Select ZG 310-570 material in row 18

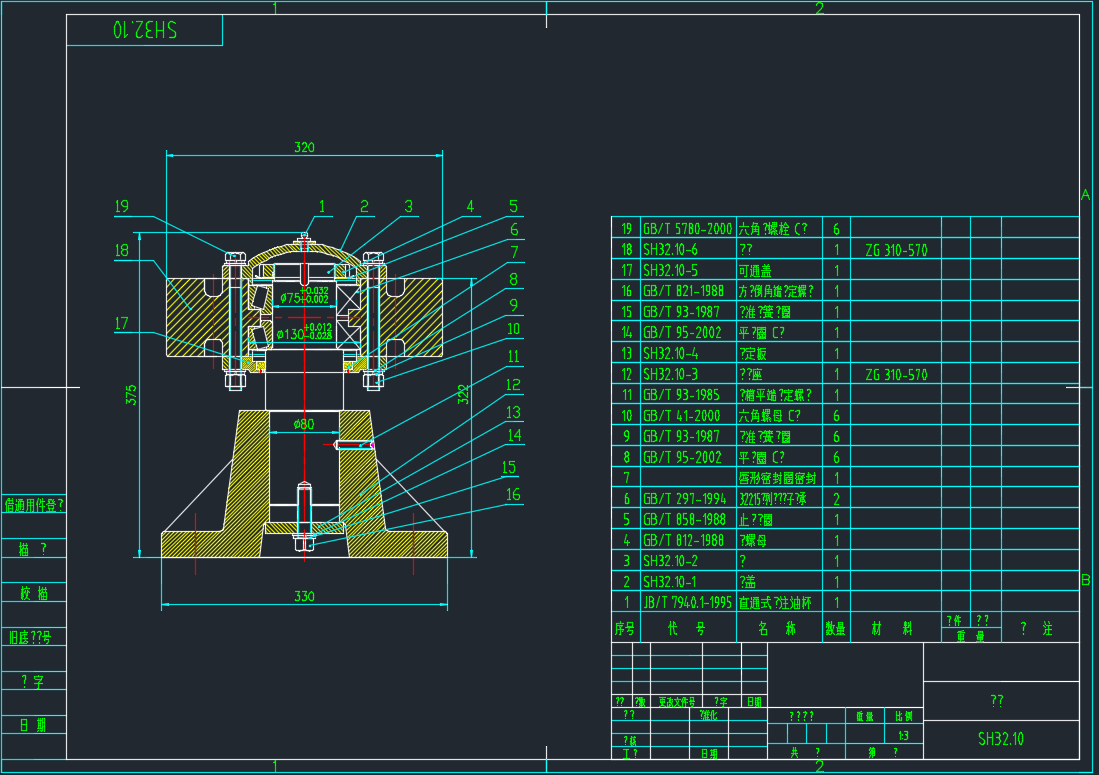896,250
